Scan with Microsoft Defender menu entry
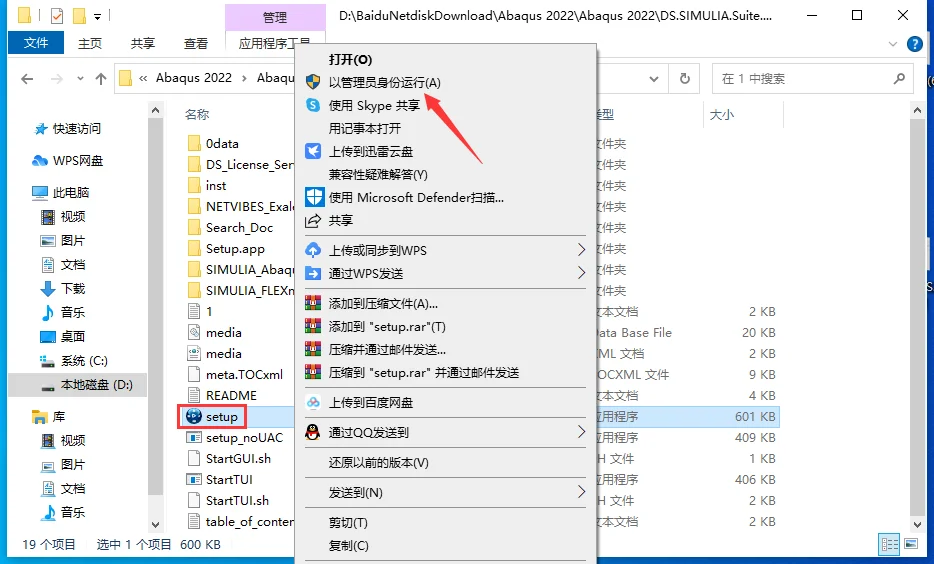This screenshot has width=934, height=564. click(x=416, y=198)
